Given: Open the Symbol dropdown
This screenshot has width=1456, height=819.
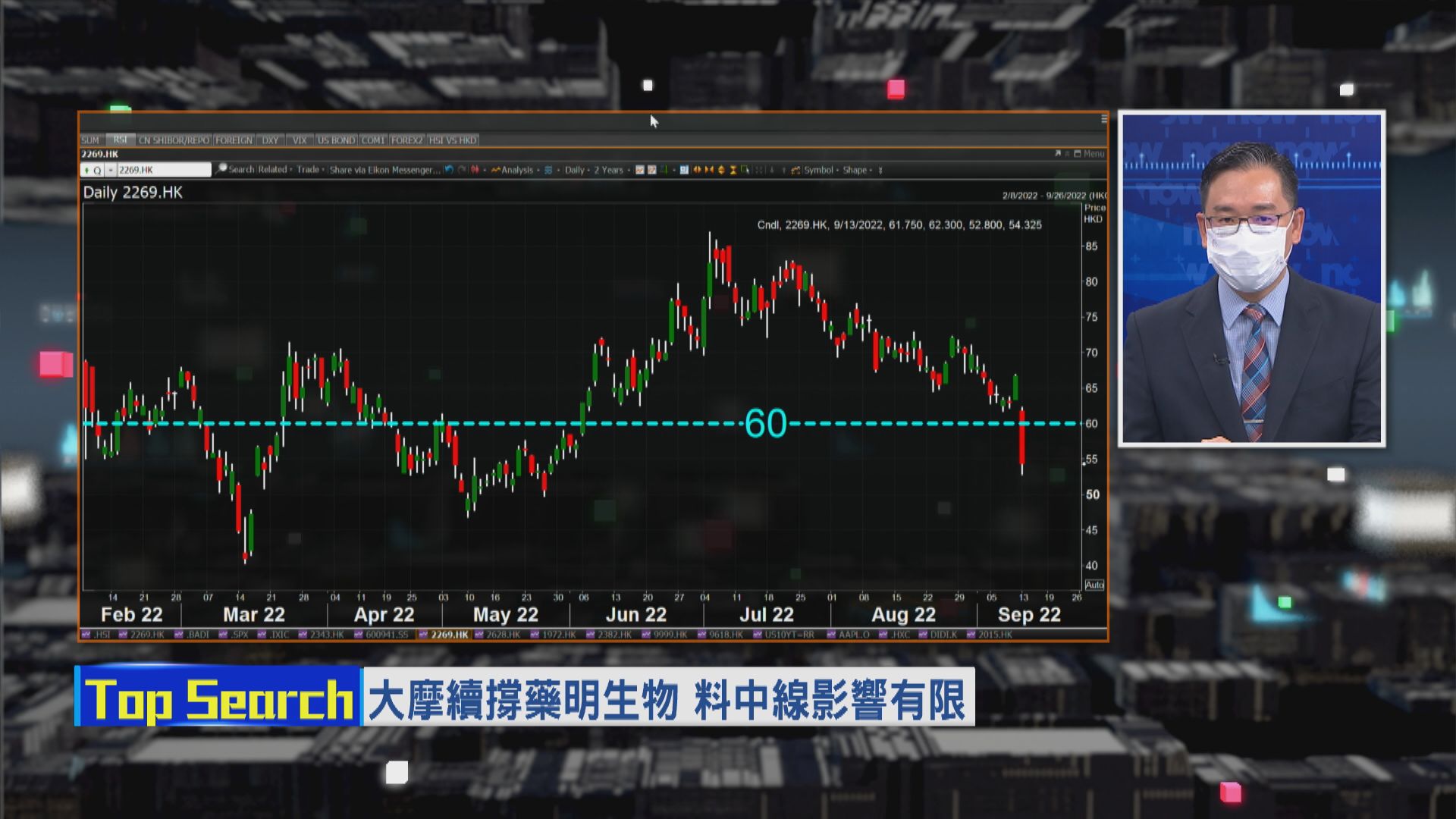Looking at the screenshot, I should pos(821,170).
